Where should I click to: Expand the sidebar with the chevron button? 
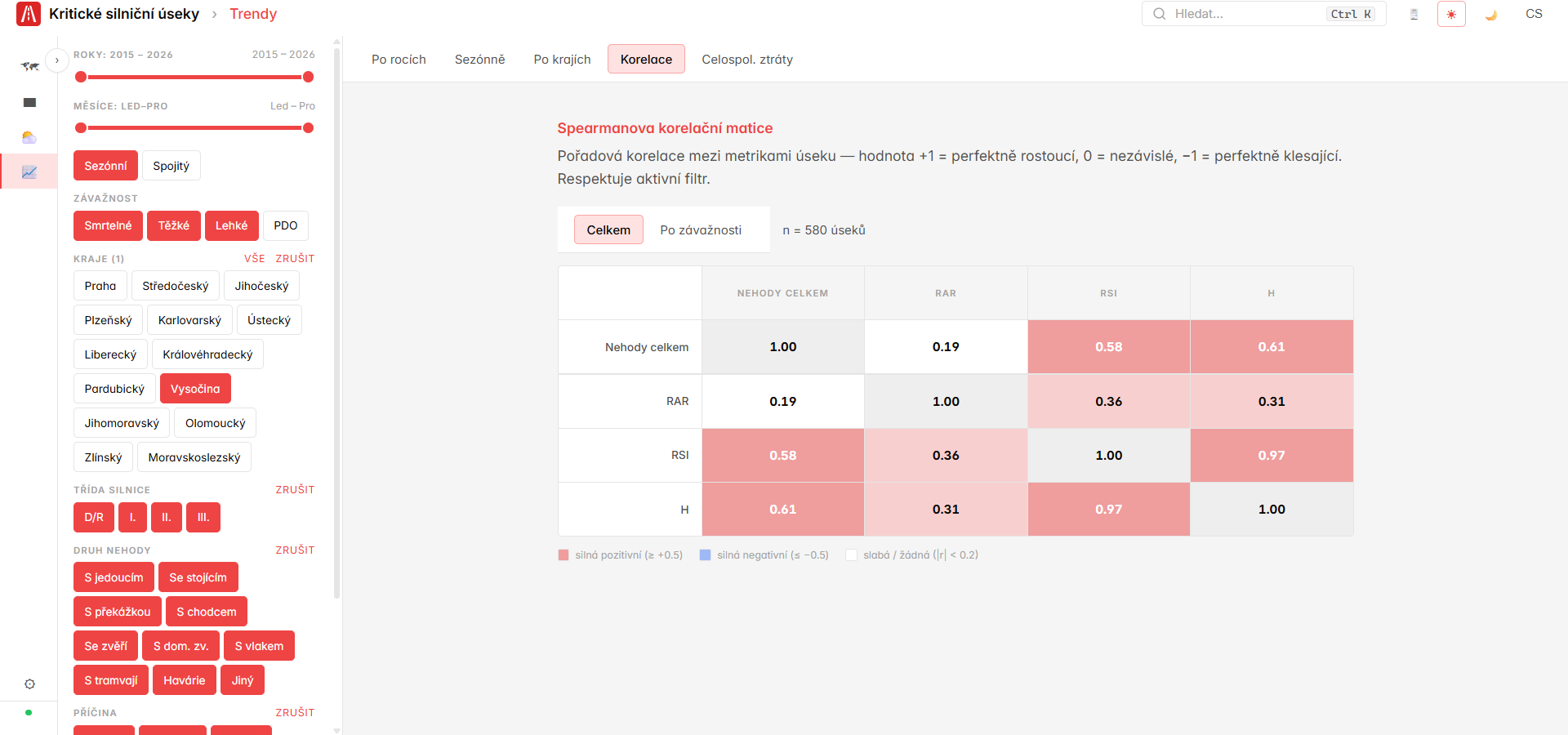[x=57, y=60]
